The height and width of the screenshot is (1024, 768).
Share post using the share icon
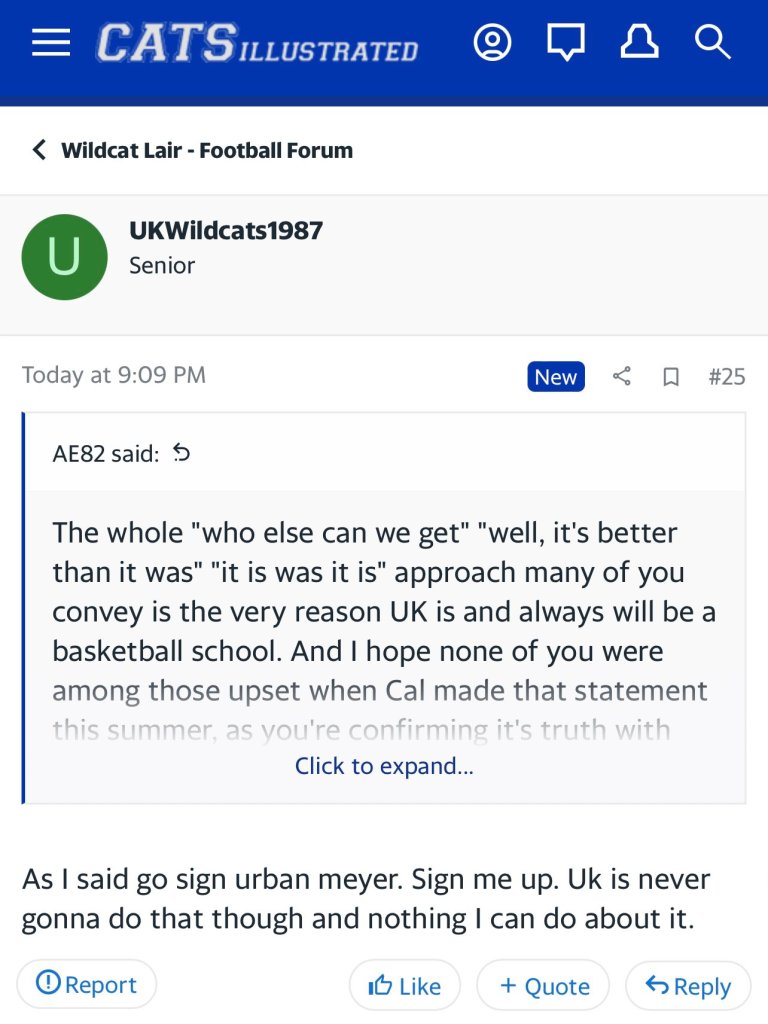622,376
